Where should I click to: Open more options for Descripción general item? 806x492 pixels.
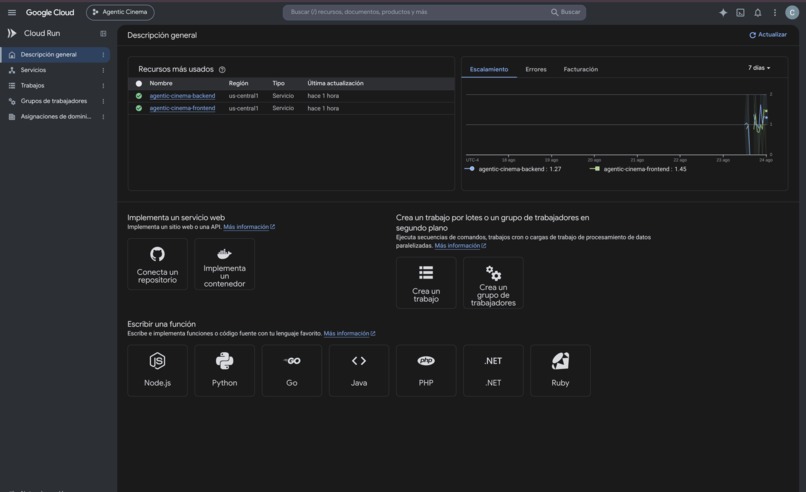click(103, 54)
